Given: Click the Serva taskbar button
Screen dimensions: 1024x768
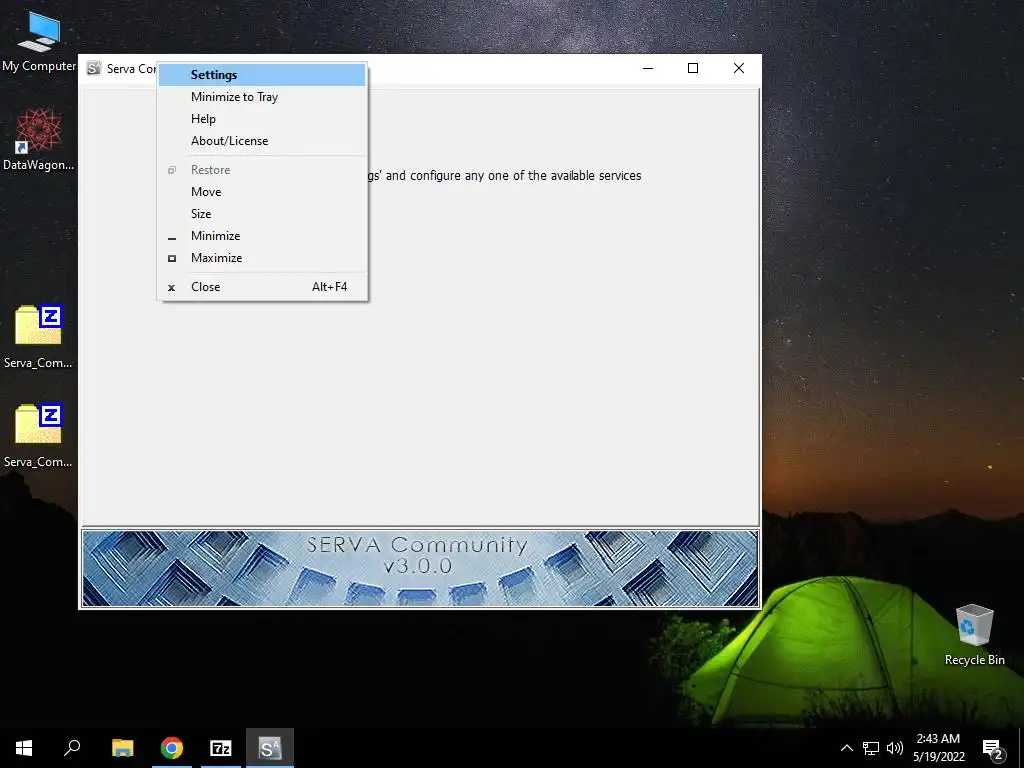Looking at the screenshot, I should click(x=270, y=748).
